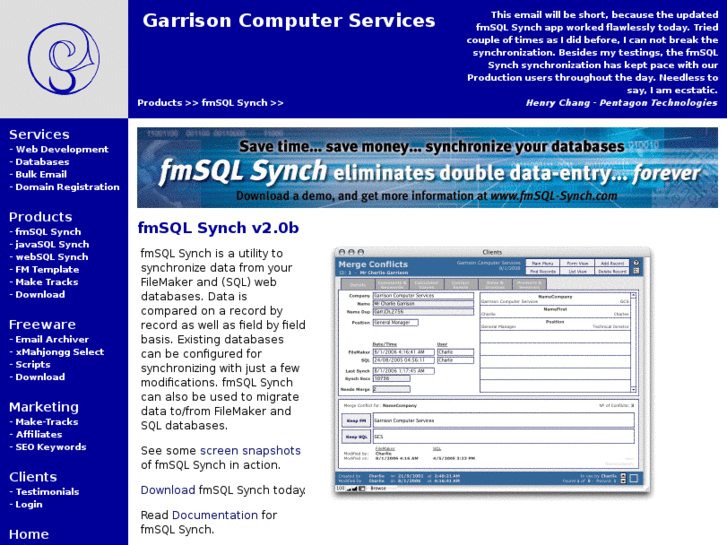Read the Documentation link for fmSQL Synch
The width and height of the screenshot is (727, 545).
[215, 515]
